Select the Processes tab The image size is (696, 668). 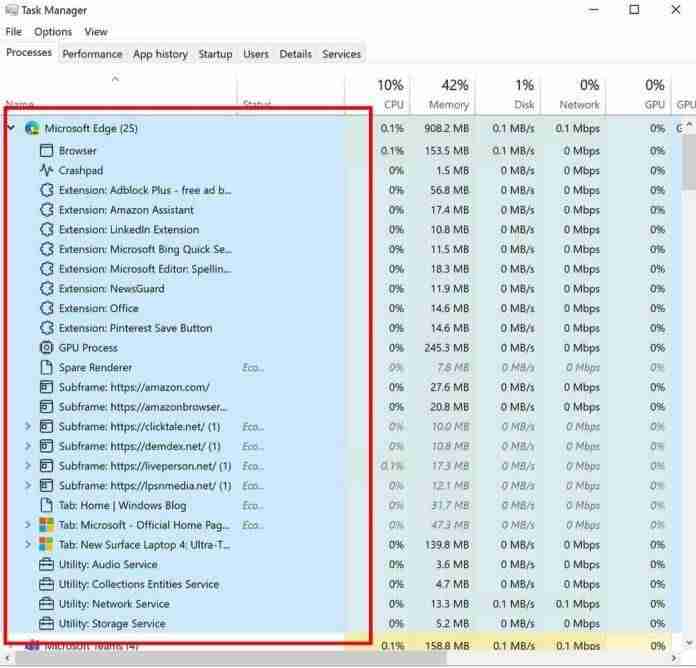tap(29, 53)
